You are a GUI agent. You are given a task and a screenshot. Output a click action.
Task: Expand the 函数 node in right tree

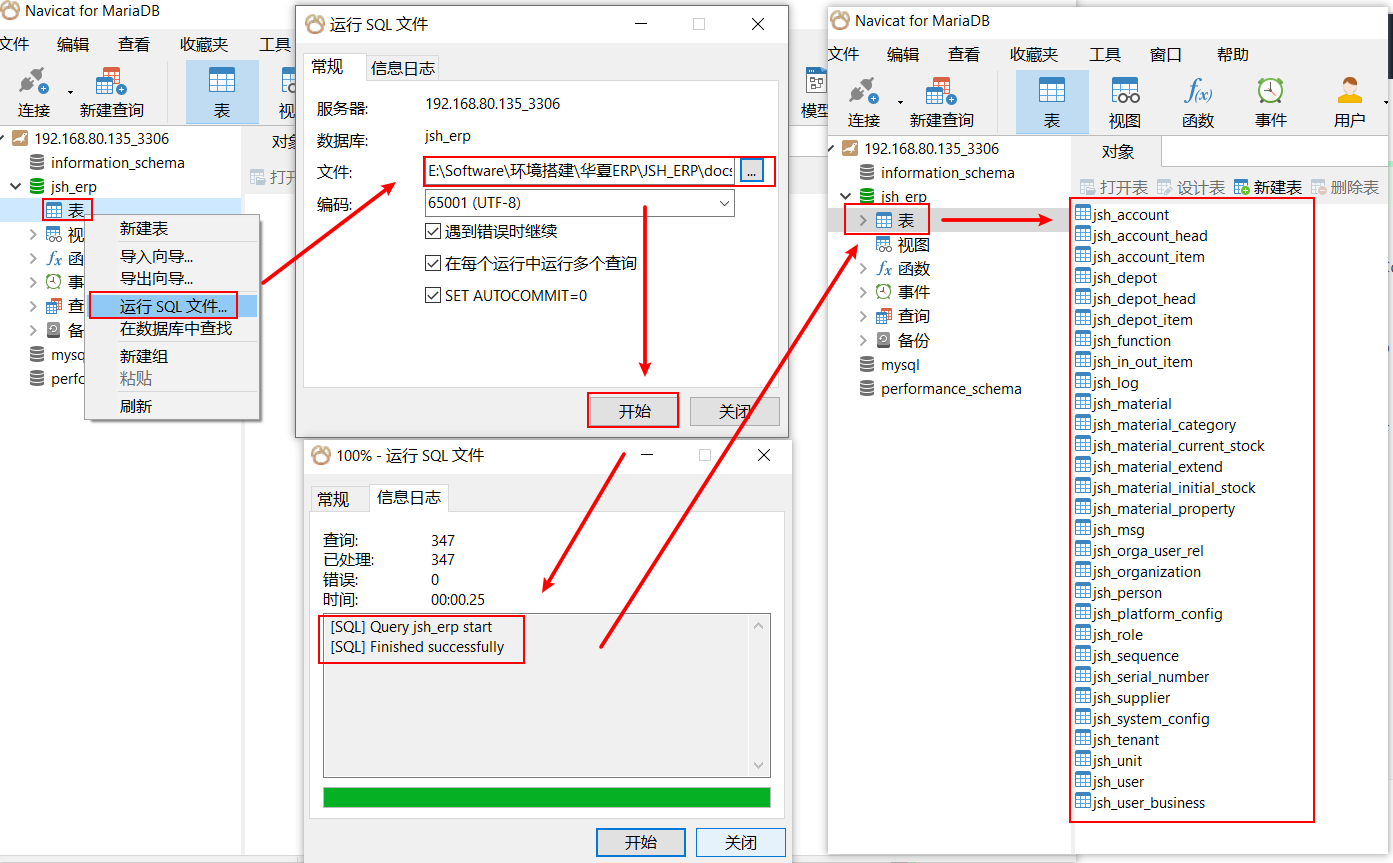pyautogui.click(x=864, y=268)
